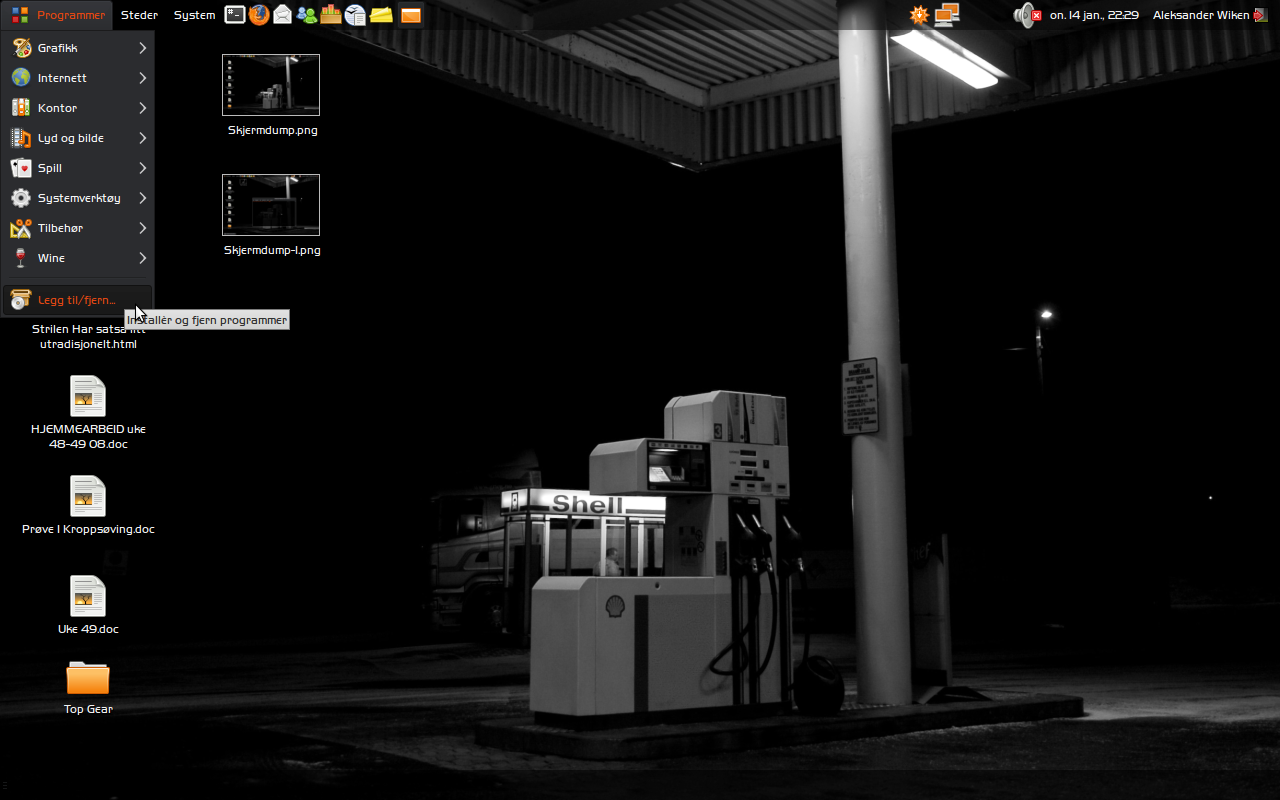Image resolution: width=1280 pixels, height=800 pixels.
Task: Click the orange window panel icon
Action: coord(411,15)
